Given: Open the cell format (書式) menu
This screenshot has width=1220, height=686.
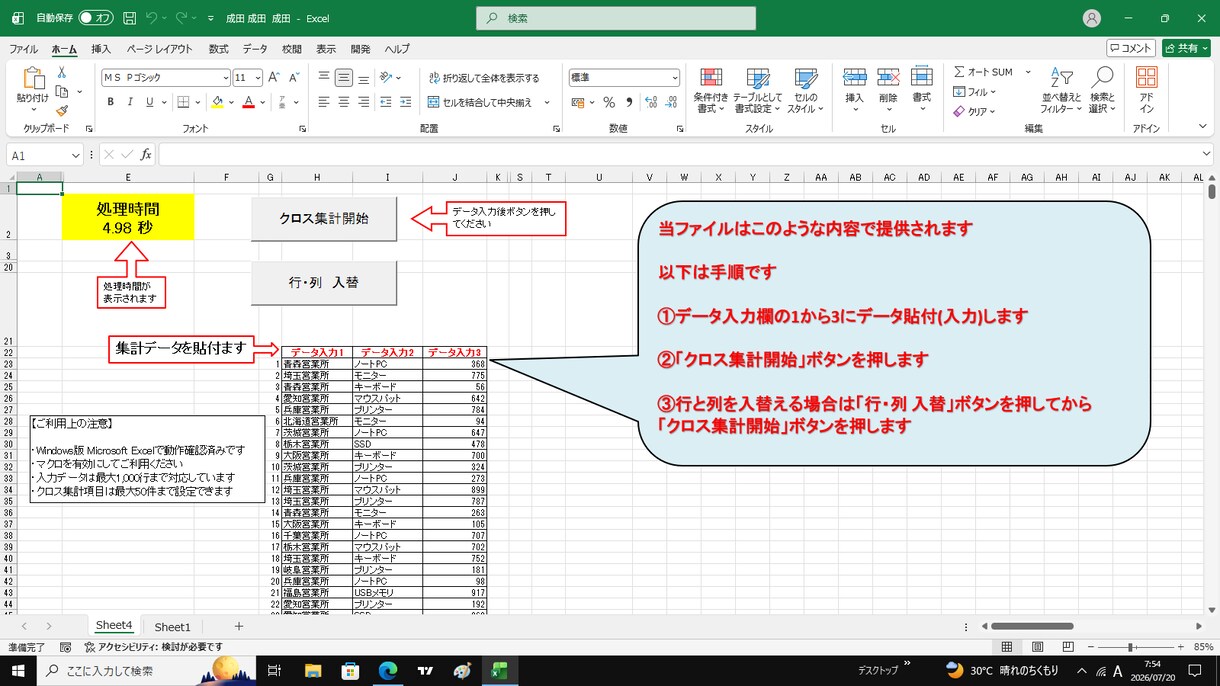Looking at the screenshot, I should click(921, 91).
